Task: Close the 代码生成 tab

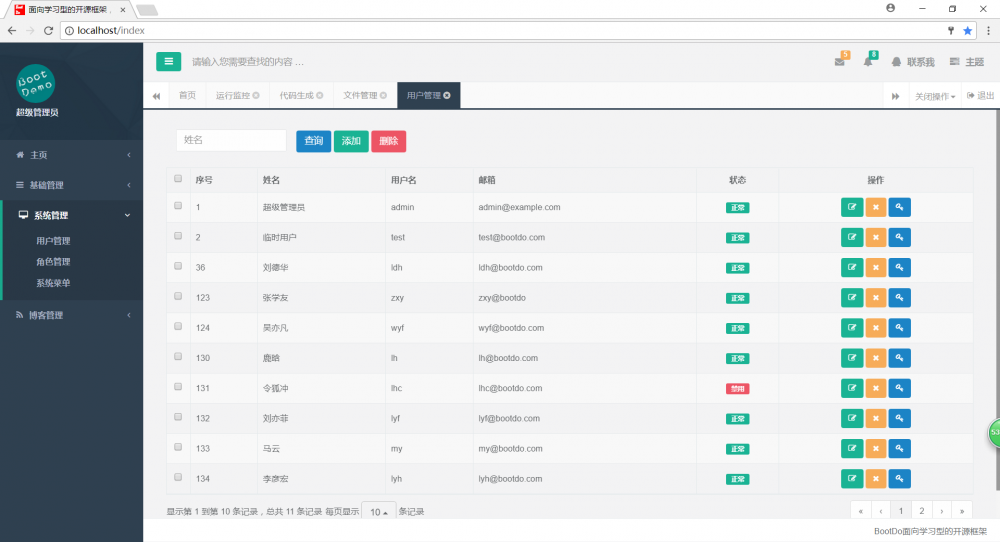Action: click(x=320, y=96)
